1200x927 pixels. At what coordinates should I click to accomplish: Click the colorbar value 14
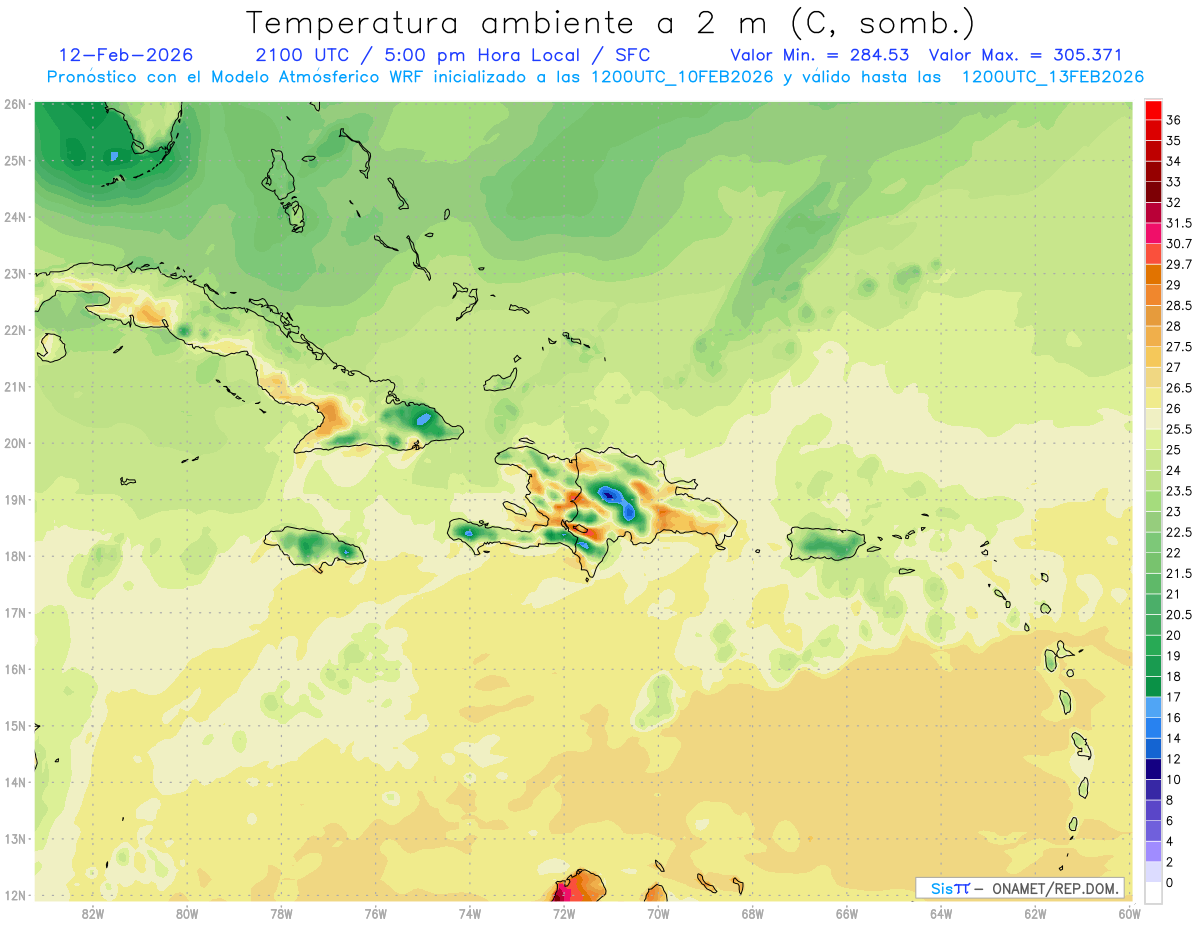point(1174,738)
